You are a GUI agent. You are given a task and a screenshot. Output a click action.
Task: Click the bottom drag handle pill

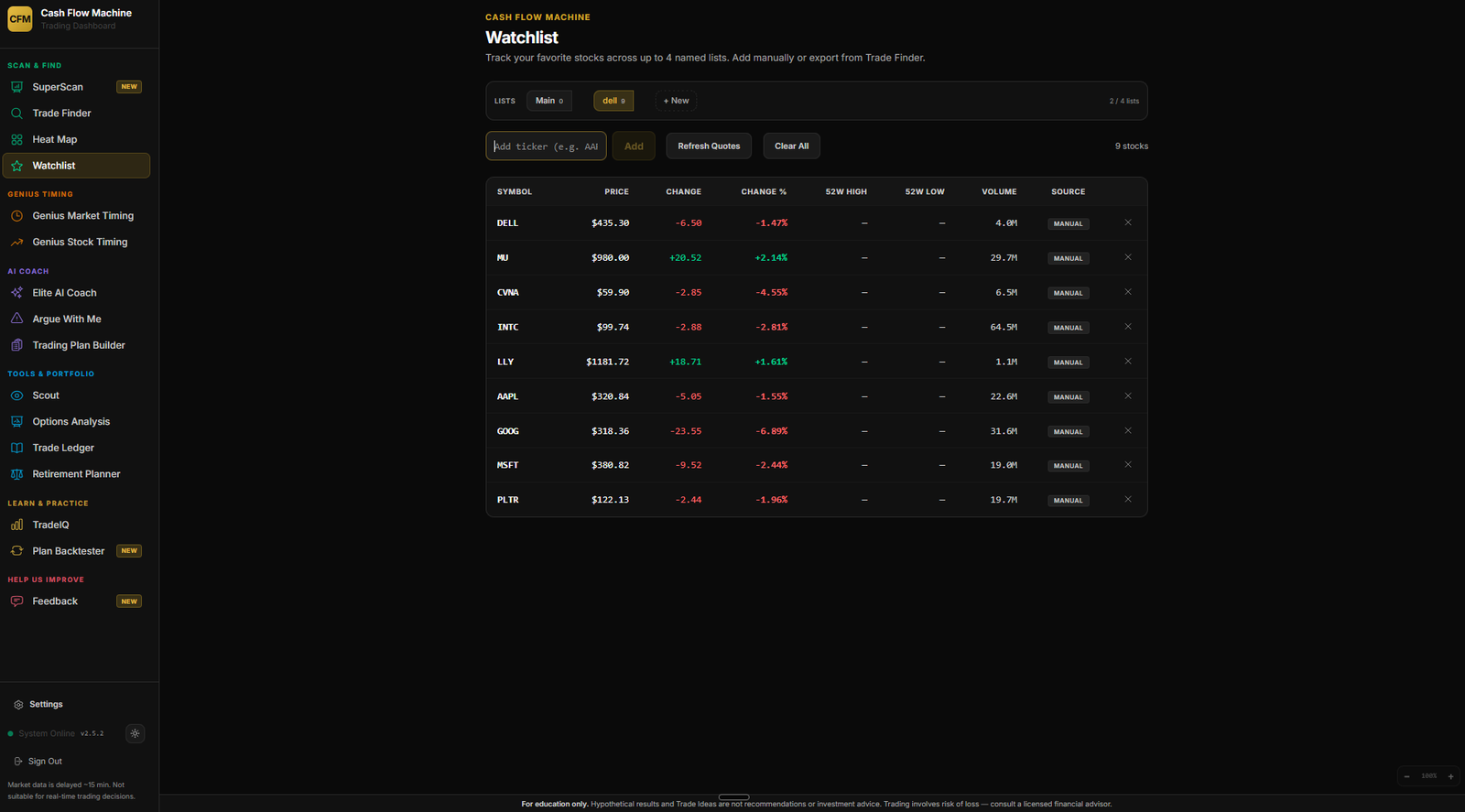tap(734, 797)
